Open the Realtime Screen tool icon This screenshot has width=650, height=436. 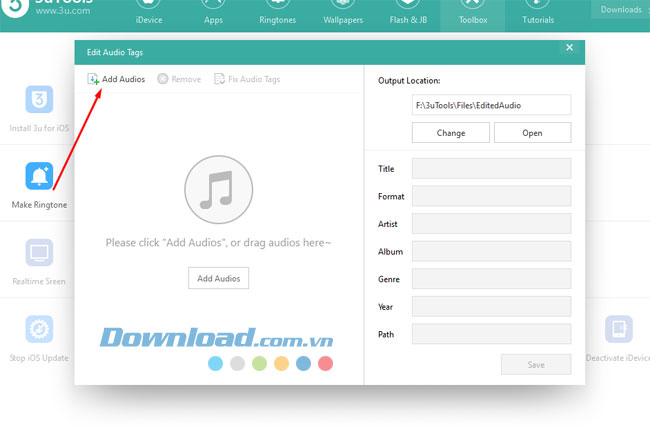point(39,252)
